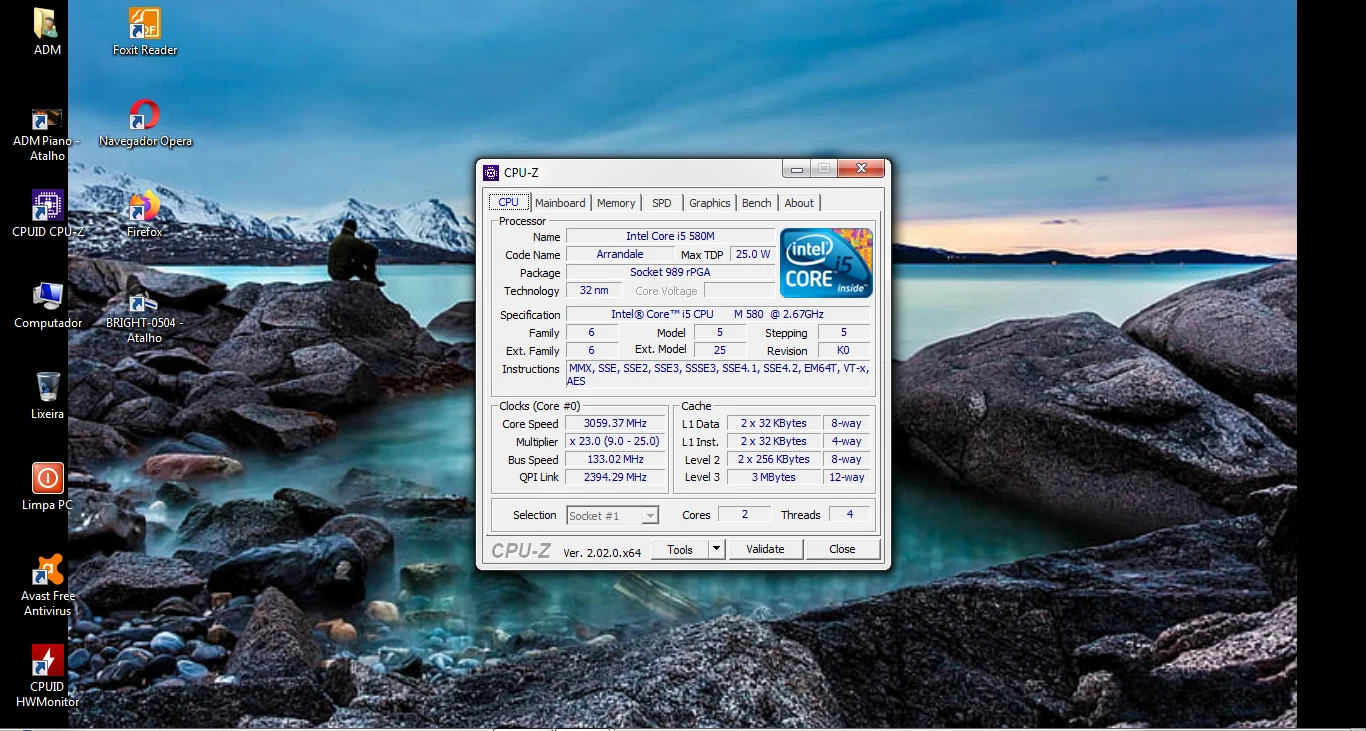Click the empty Core Voltage field
The image size is (1366, 731).
[x=739, y=290]
